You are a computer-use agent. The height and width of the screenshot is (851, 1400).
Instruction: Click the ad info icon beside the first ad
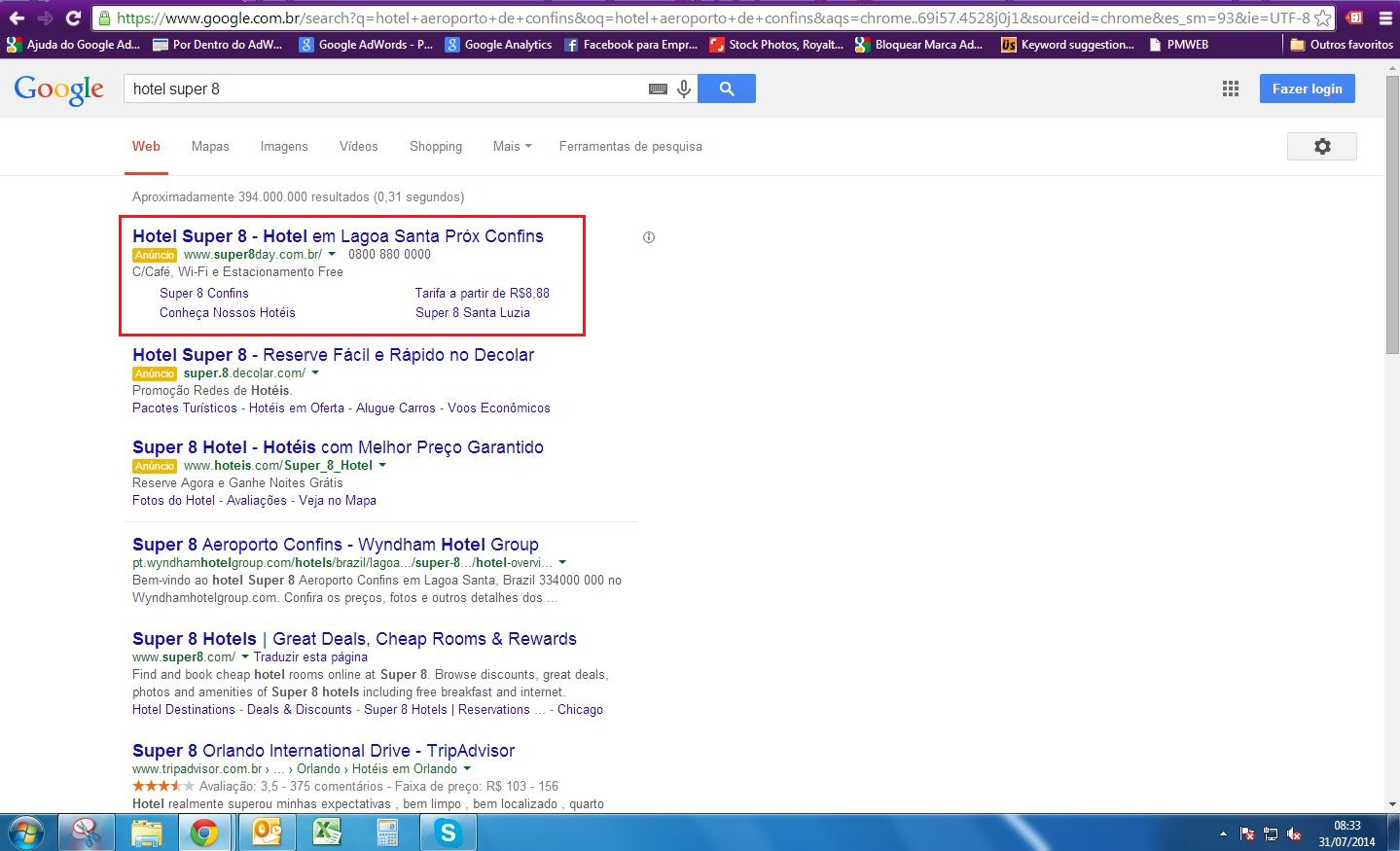[x=649, y=237]
